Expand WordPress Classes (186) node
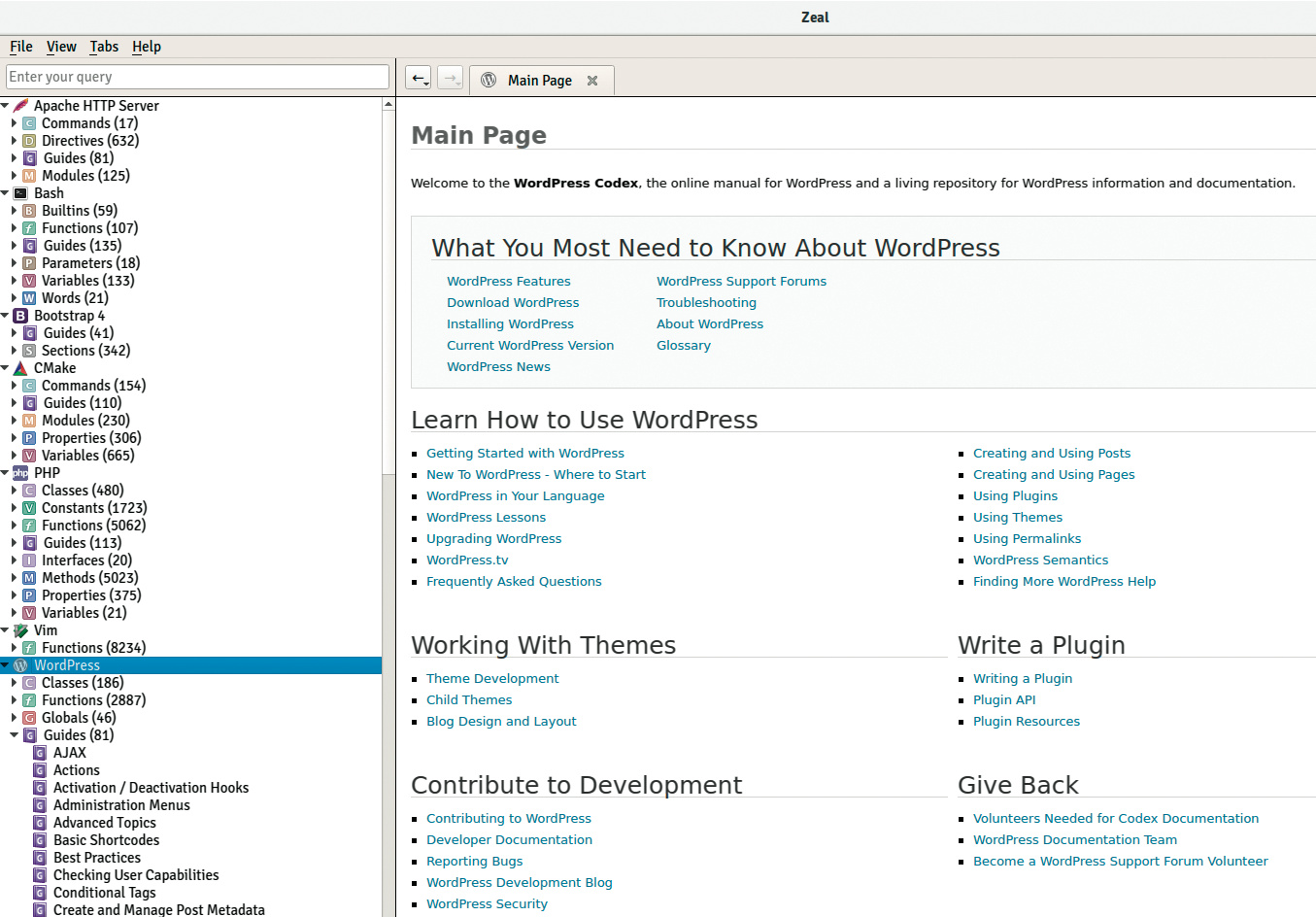This screenshot has height=917, width=1316. pos(14,683)
